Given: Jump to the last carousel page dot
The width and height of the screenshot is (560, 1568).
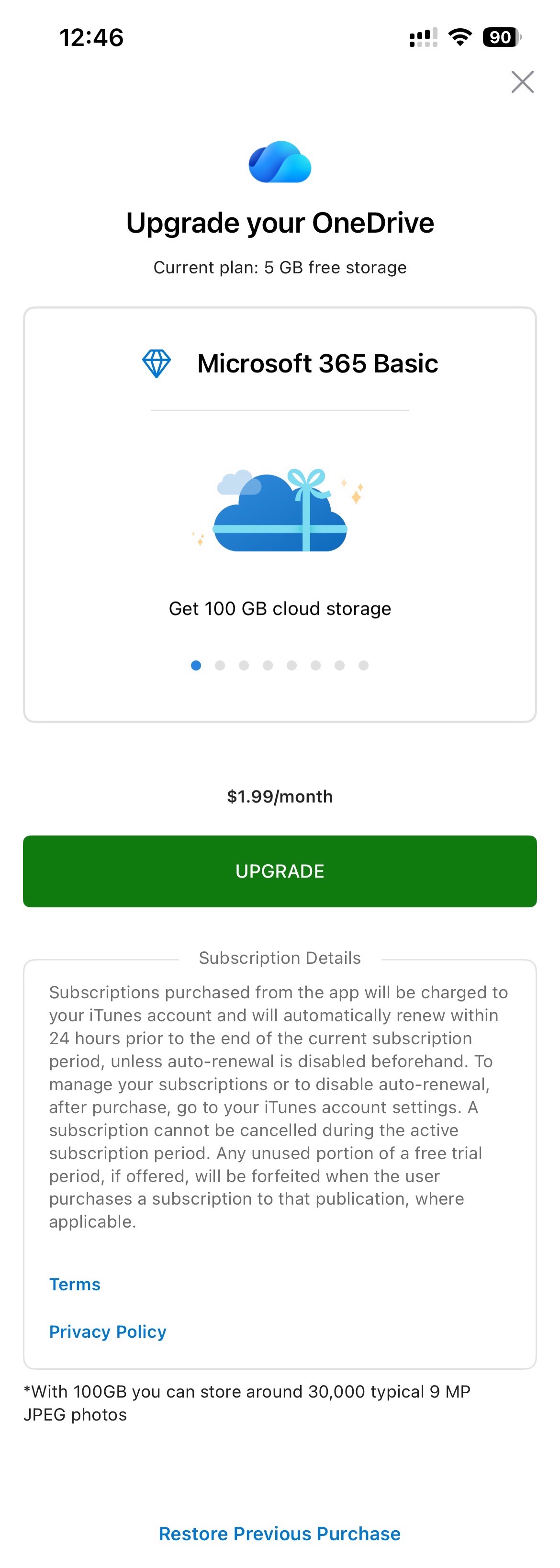Looking at the screenshot, I should (363, 666).
